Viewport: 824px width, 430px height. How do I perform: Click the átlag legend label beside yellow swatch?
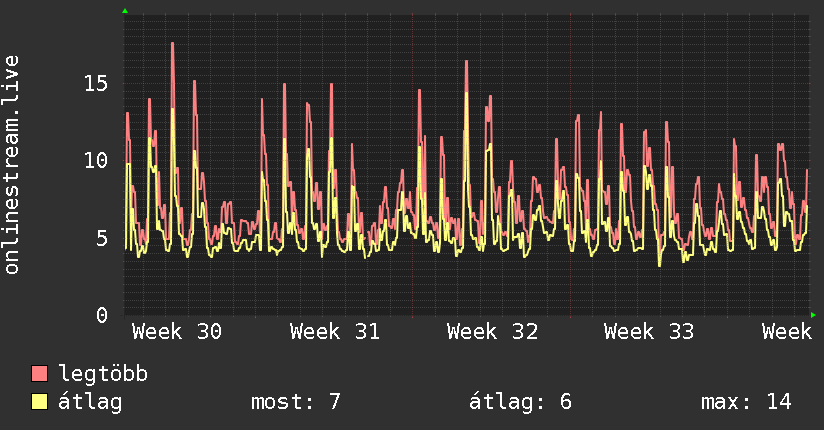pyautogui.click(x=90, y=402)
